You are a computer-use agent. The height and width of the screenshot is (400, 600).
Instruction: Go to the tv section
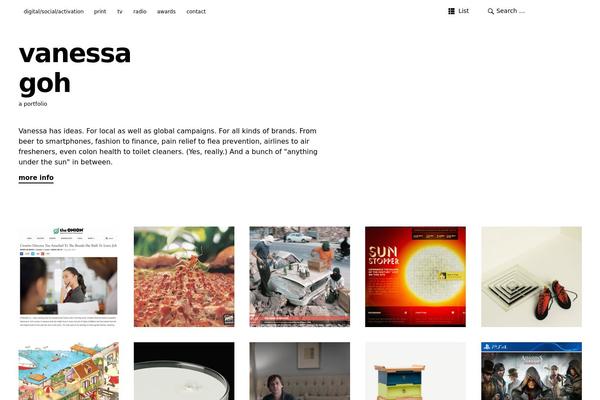120,11
